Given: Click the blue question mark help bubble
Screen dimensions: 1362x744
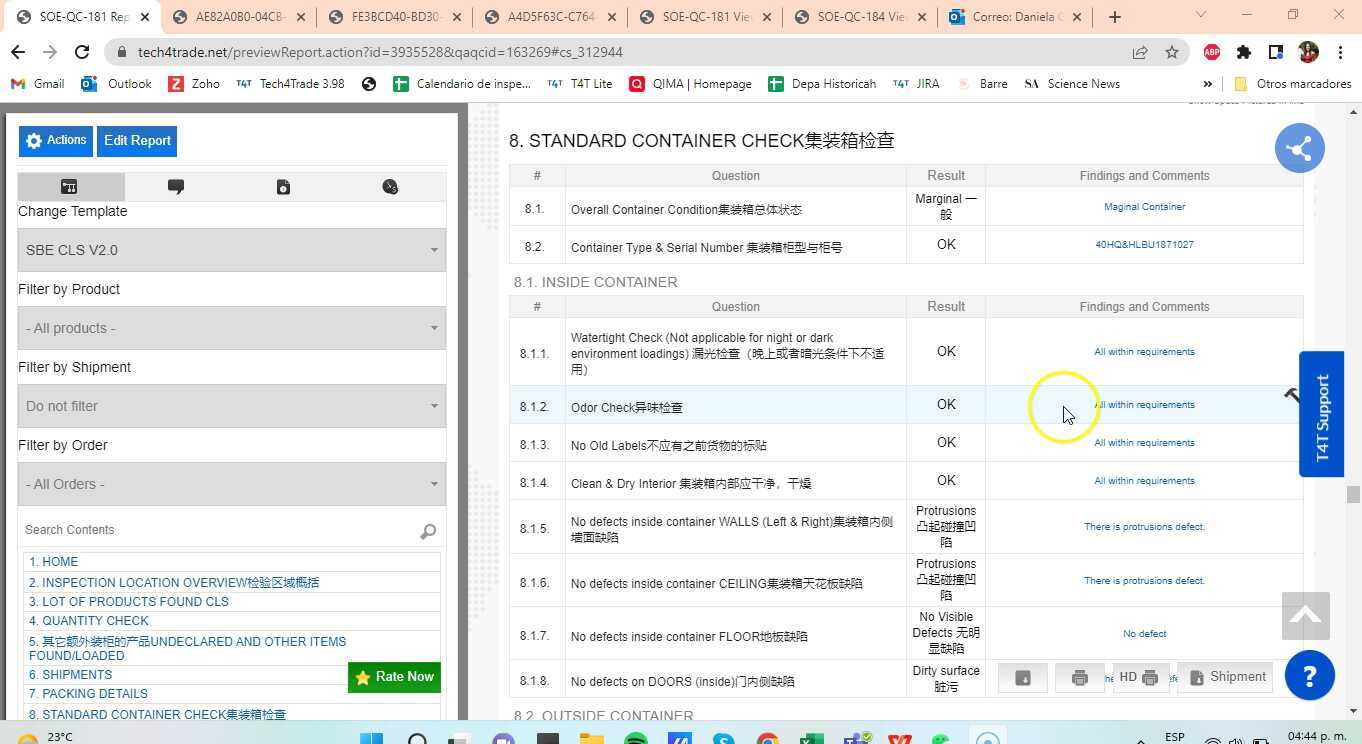Looking at the screenshot, I should pyautogui.click(x=1309, y=676).
